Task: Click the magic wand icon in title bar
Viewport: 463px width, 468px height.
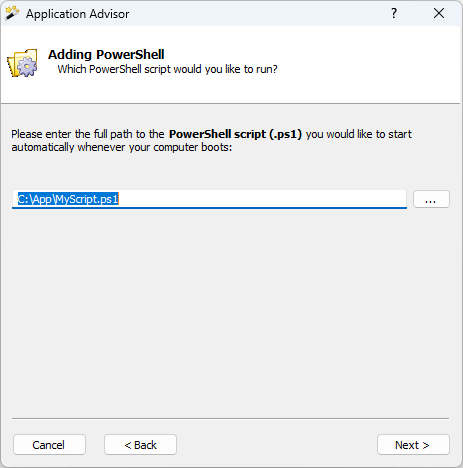Action: point(12,13)
